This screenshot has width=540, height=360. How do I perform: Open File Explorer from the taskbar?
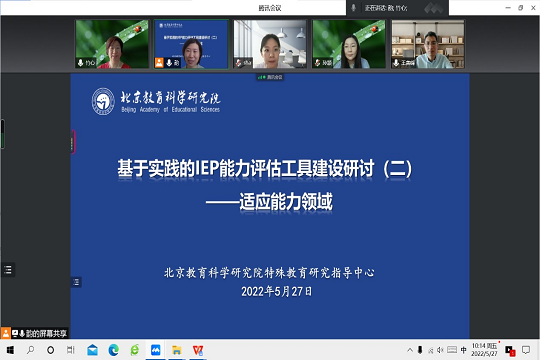tap(177, 350)
